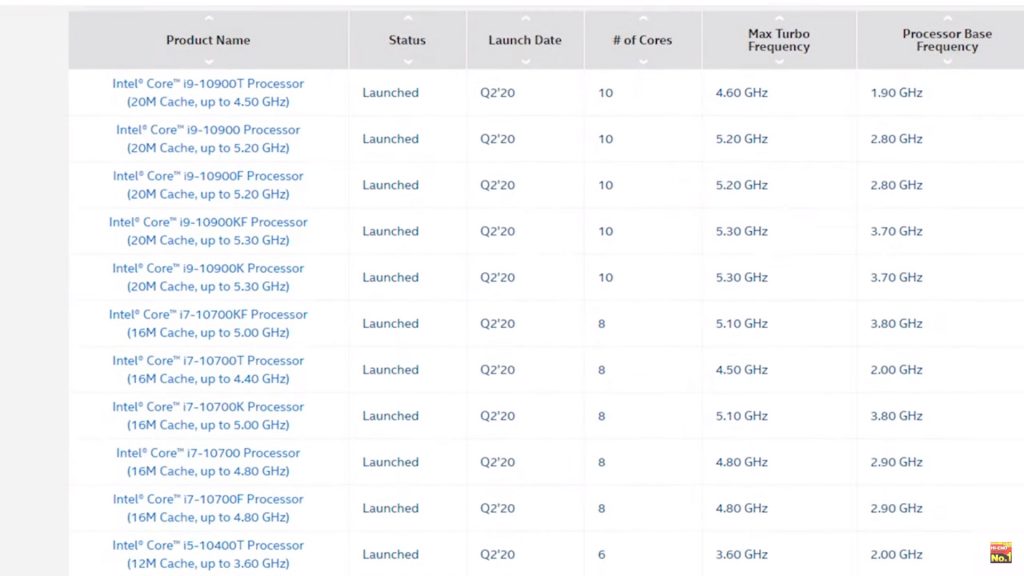
Task: Click the No.1 badge logo
Action: [x=1000, y=552]
